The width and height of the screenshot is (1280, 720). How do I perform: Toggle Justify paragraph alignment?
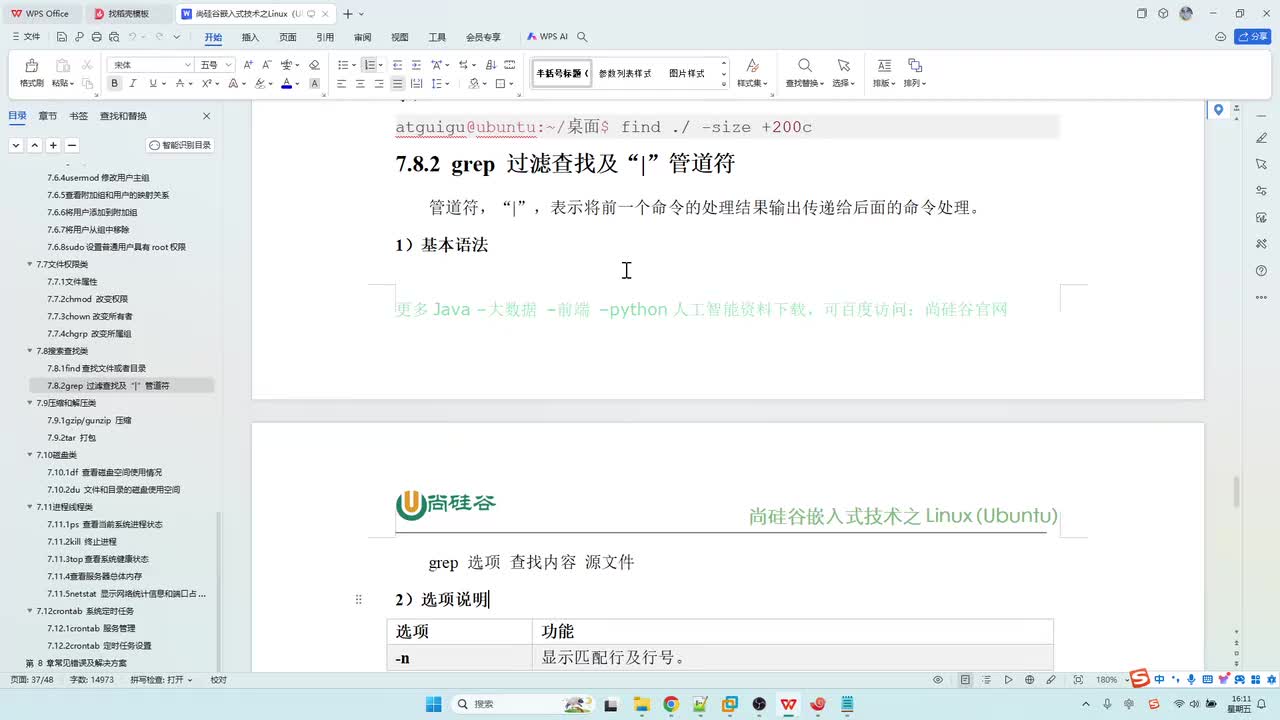coord(397,84)
